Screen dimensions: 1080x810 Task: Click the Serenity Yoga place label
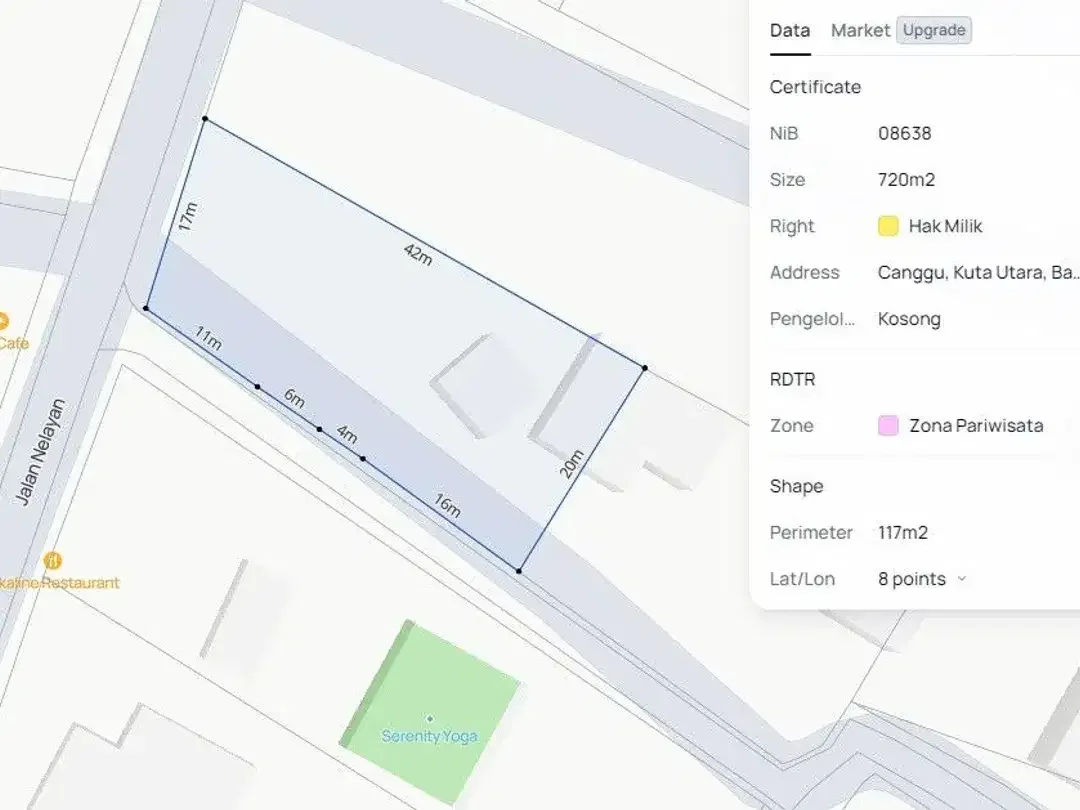[x=430, y=736]
